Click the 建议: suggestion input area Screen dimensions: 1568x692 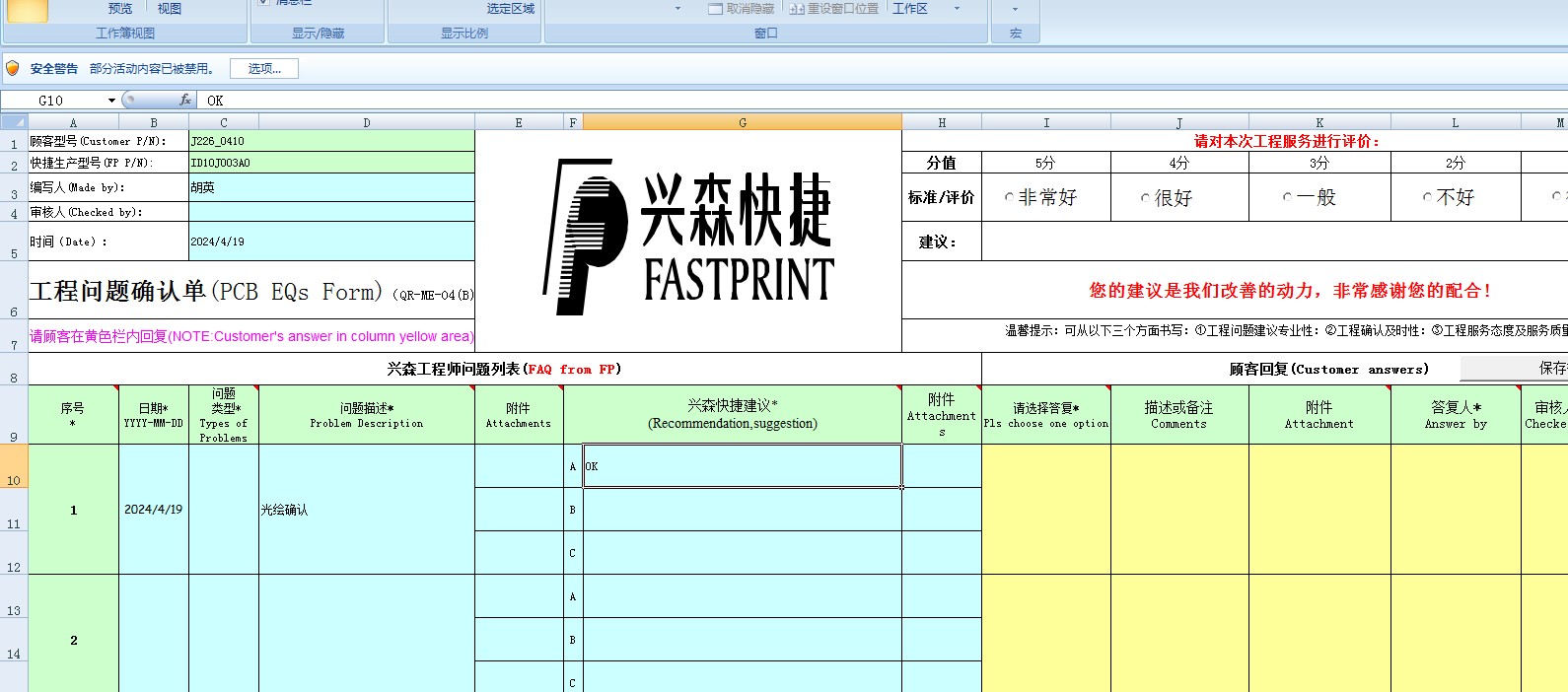point(1274,242)
